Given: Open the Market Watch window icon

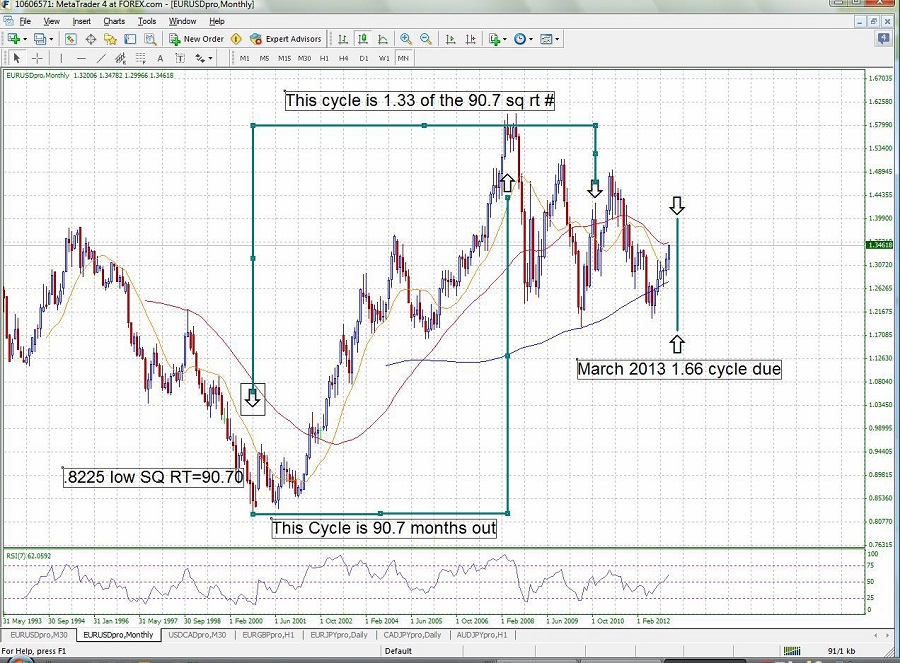Looking at the screenshot, I should [x=71, y=39].
